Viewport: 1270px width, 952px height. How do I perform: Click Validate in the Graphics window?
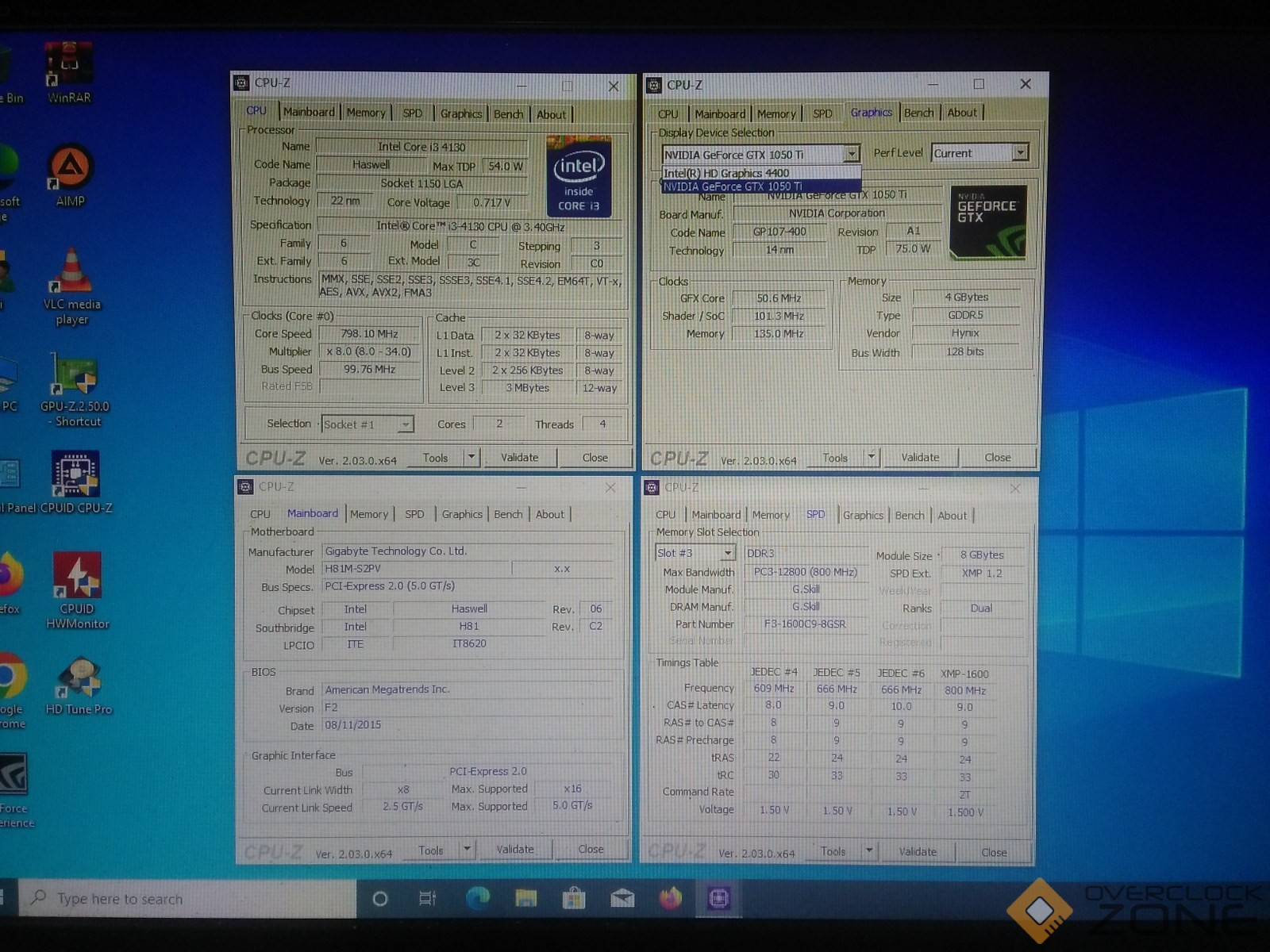click(920, 457)
